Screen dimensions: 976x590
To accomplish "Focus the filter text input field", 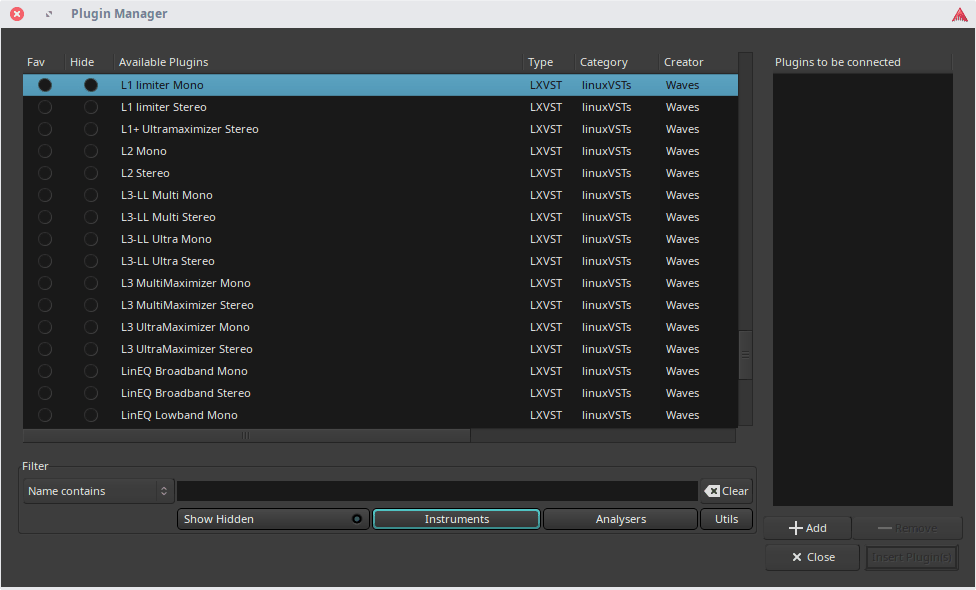I will tap(437, 491).
